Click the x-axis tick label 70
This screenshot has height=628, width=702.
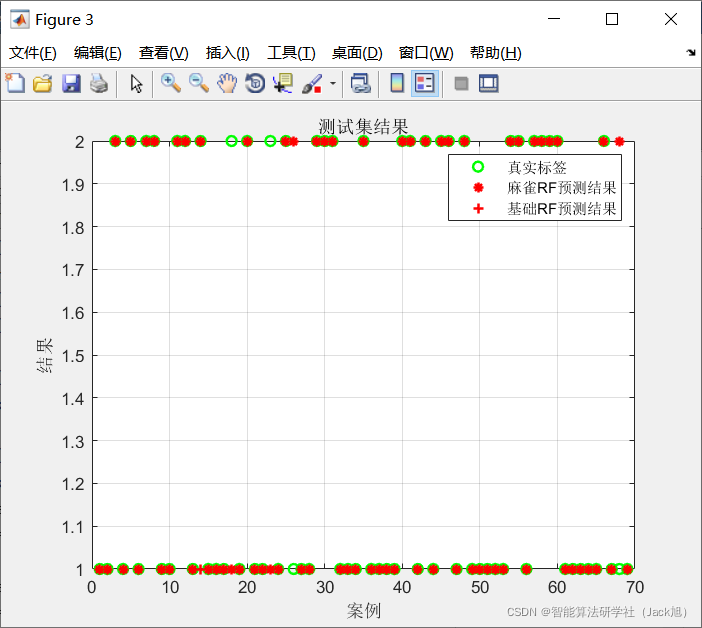click(634, 587)
